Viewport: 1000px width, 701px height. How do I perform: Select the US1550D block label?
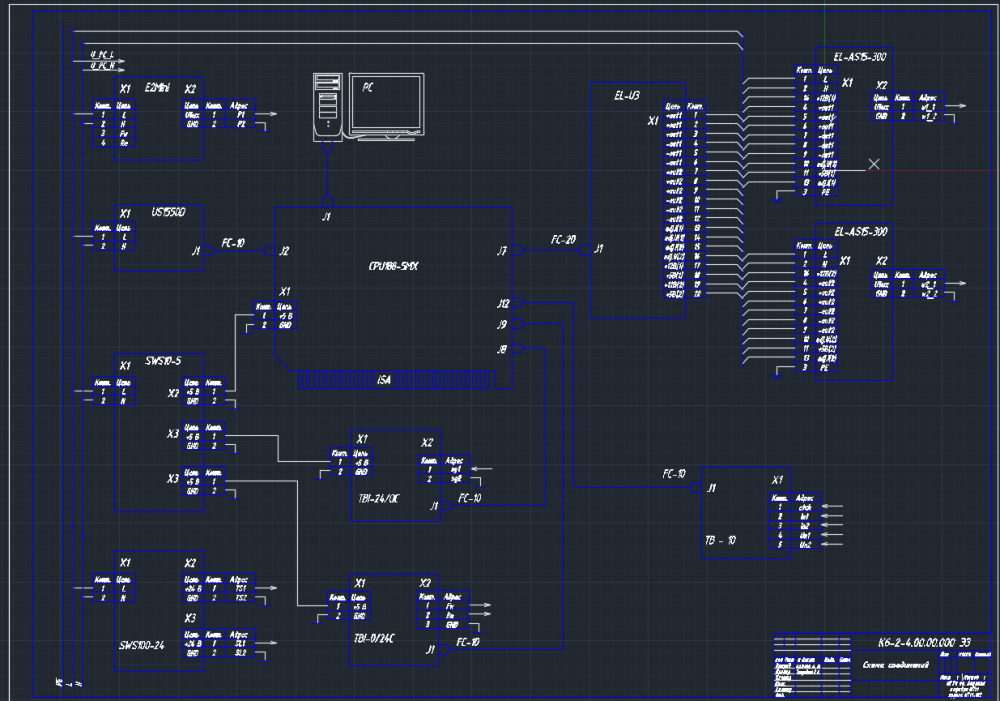(166, 211)
